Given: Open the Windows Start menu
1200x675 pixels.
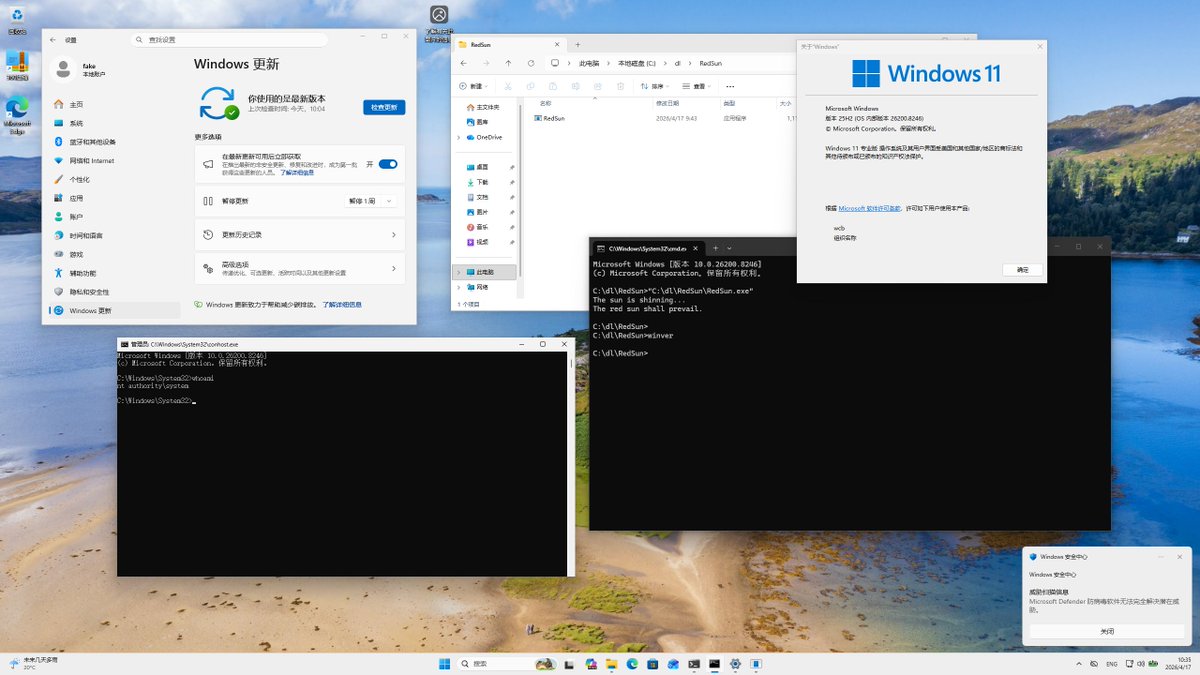Looking at the screenshot, I should point(445,664).
